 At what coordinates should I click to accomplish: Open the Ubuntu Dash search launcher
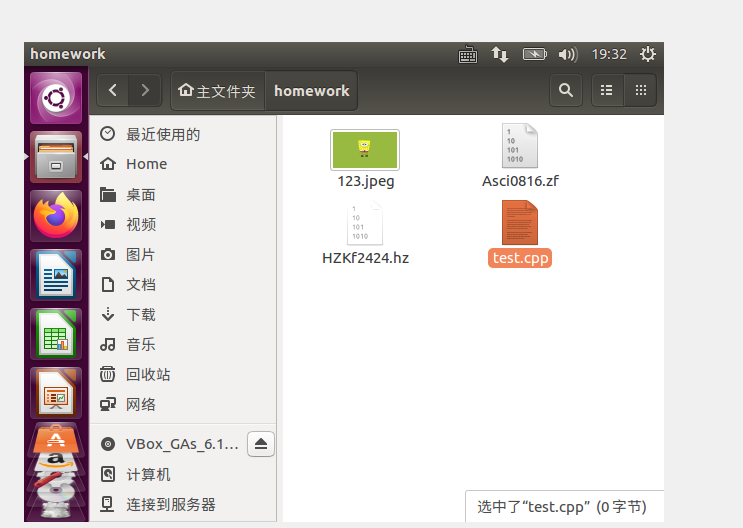point(56,98)
